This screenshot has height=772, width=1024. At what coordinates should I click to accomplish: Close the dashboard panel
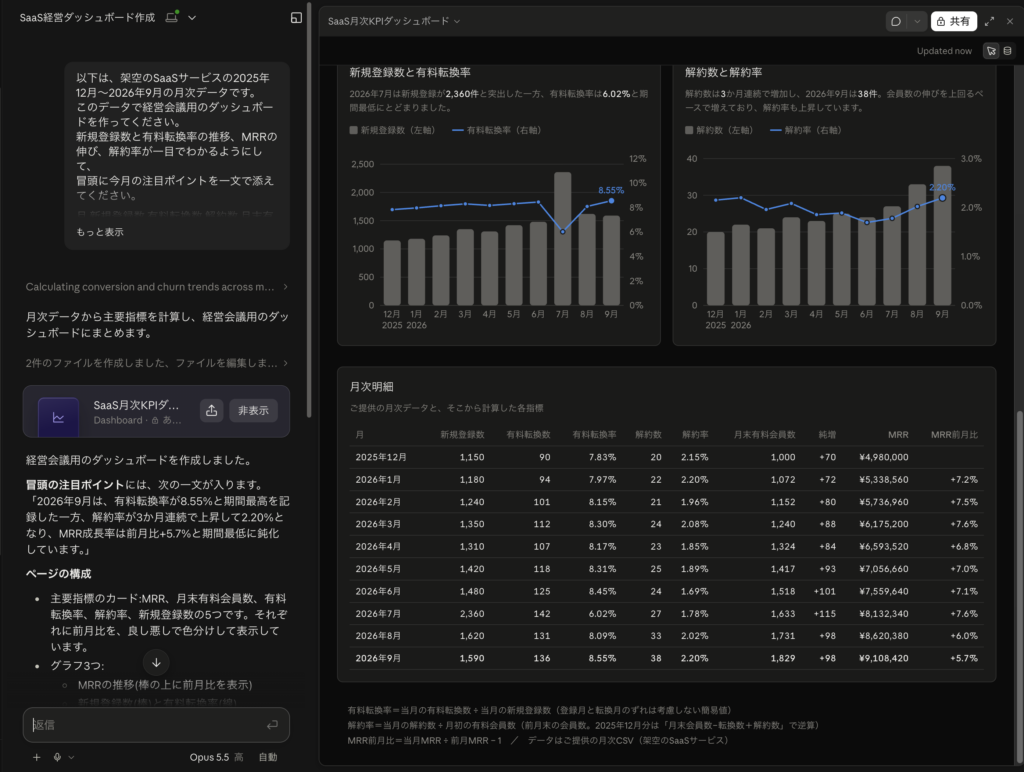tap(1010, 22)
